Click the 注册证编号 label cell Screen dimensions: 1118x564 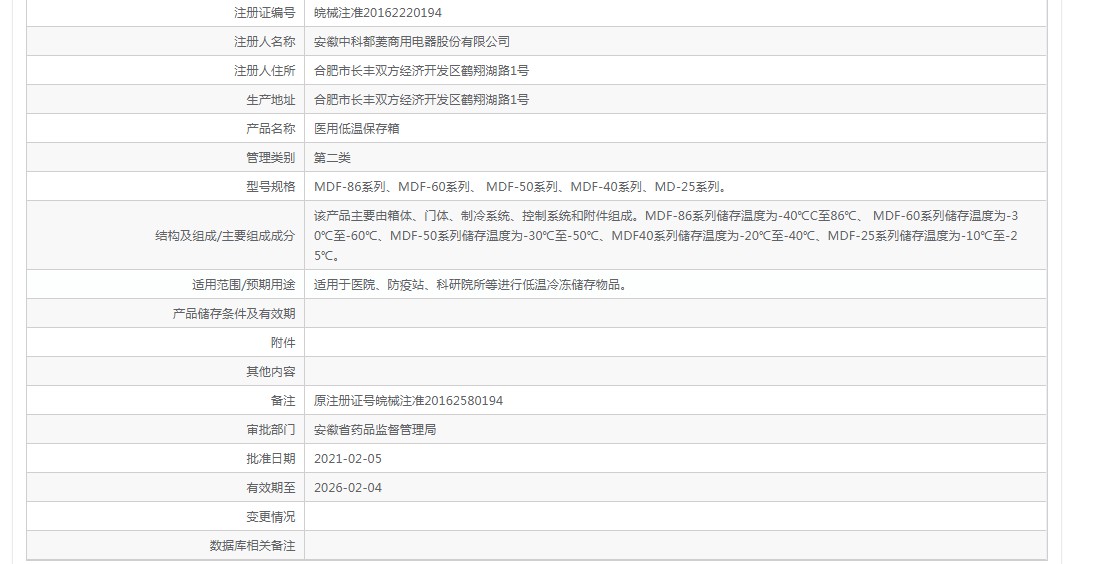point(165,13)
